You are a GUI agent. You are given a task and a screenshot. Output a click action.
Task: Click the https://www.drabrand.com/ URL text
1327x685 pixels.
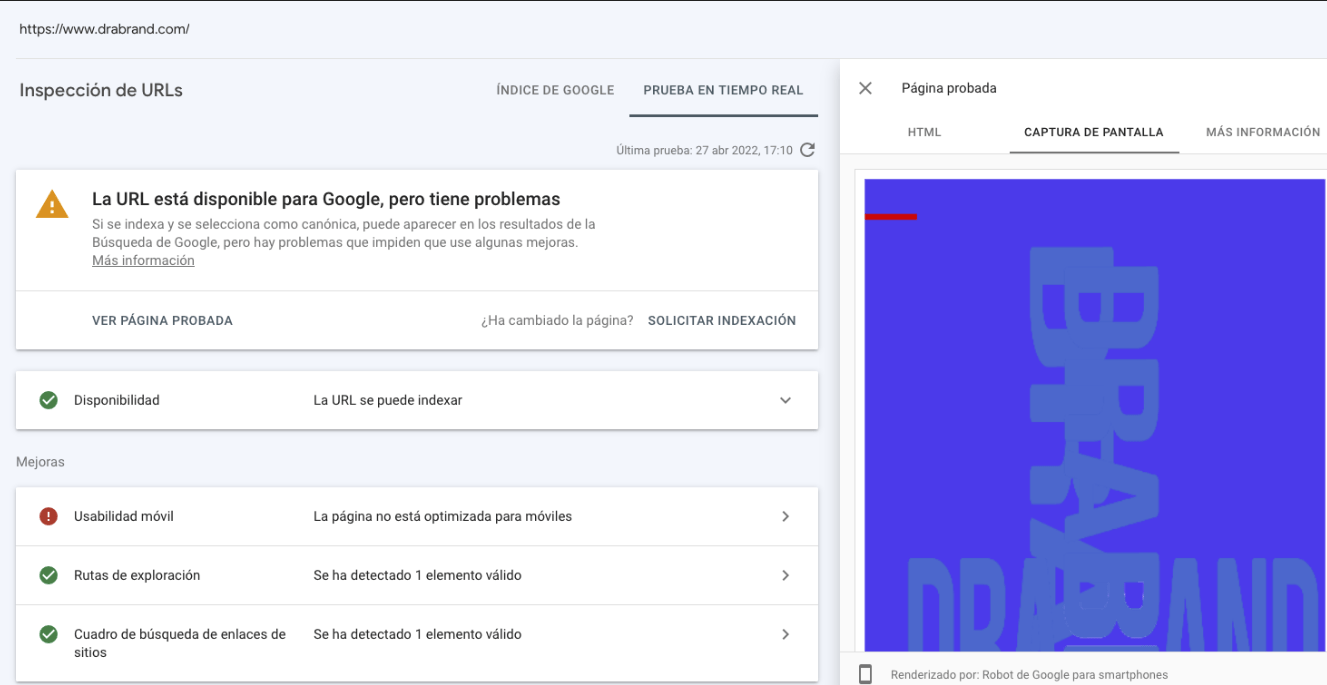[x=104, y=29]
